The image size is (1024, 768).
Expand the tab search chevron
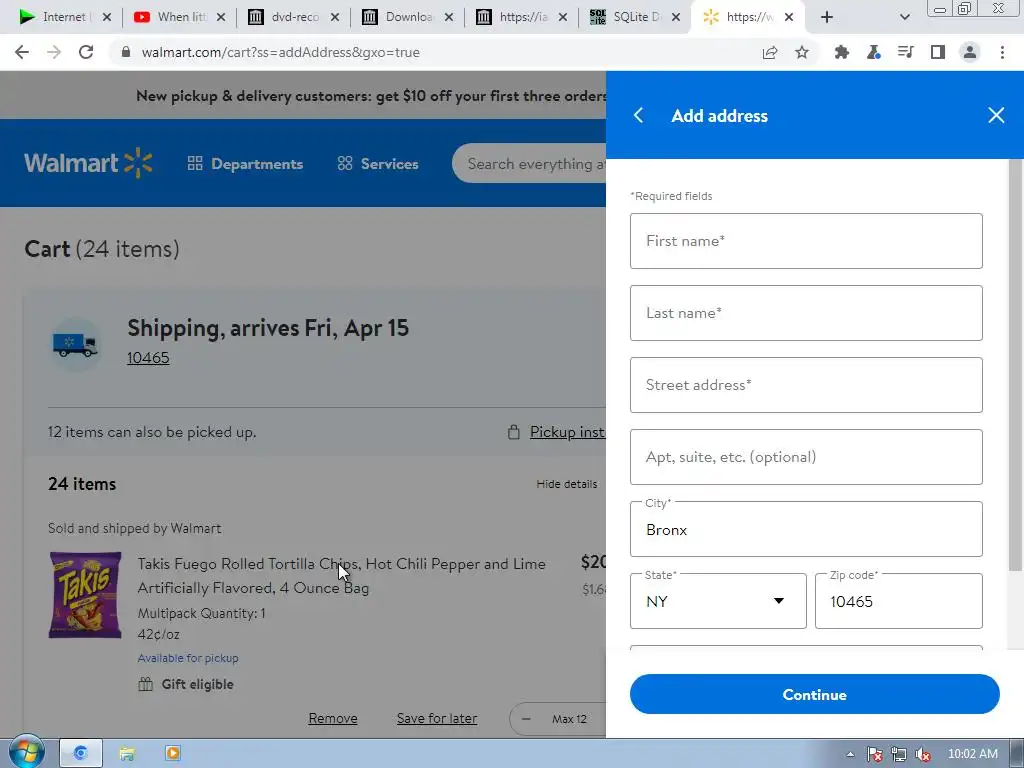coord(904,17)
